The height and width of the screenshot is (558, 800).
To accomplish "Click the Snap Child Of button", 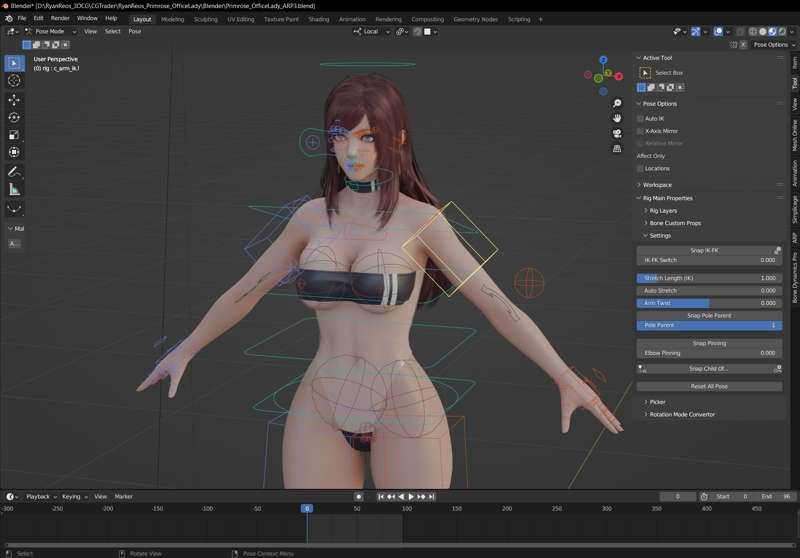I will click(709, 369).
